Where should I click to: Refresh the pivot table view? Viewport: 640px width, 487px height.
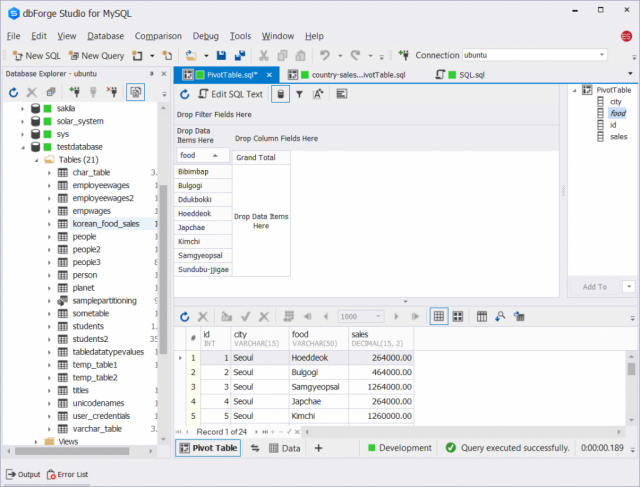pyautogui.click(x=184, y=94)
